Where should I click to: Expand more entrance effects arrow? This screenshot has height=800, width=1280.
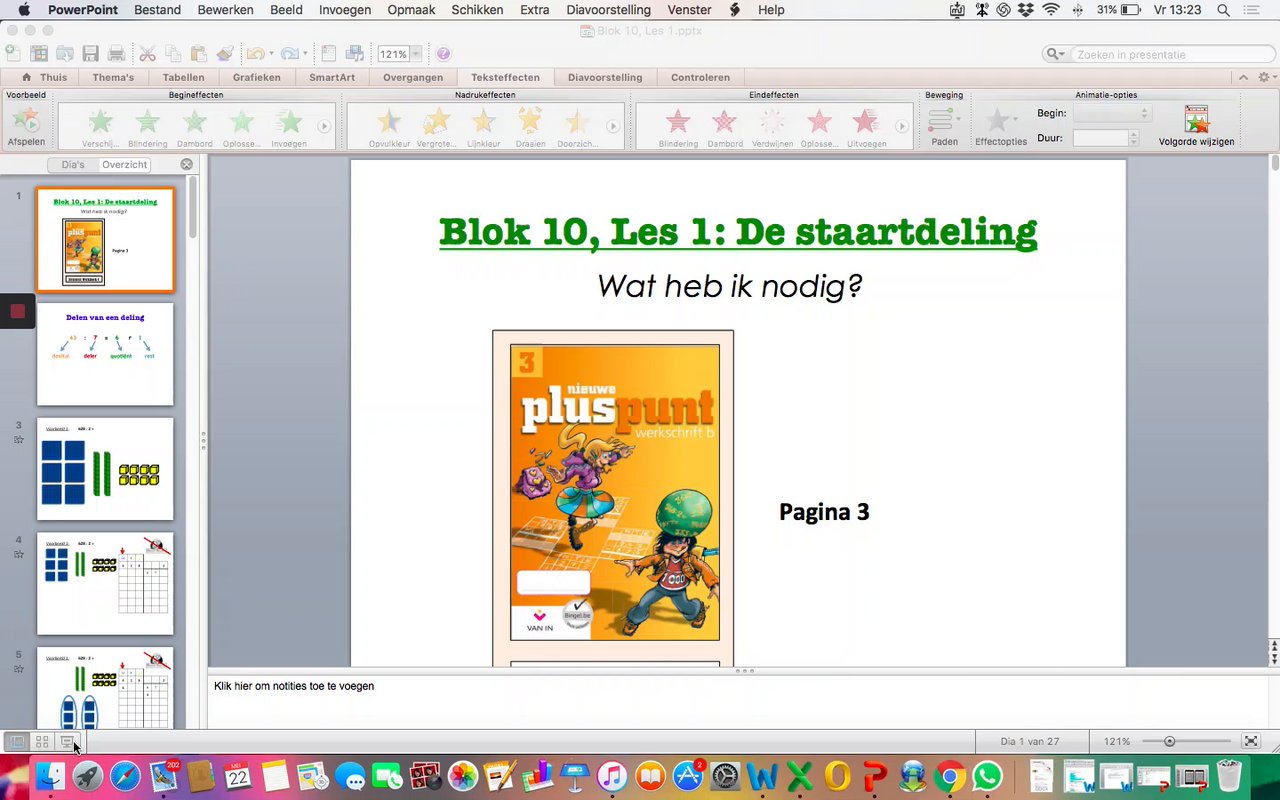tap(324, 127)
